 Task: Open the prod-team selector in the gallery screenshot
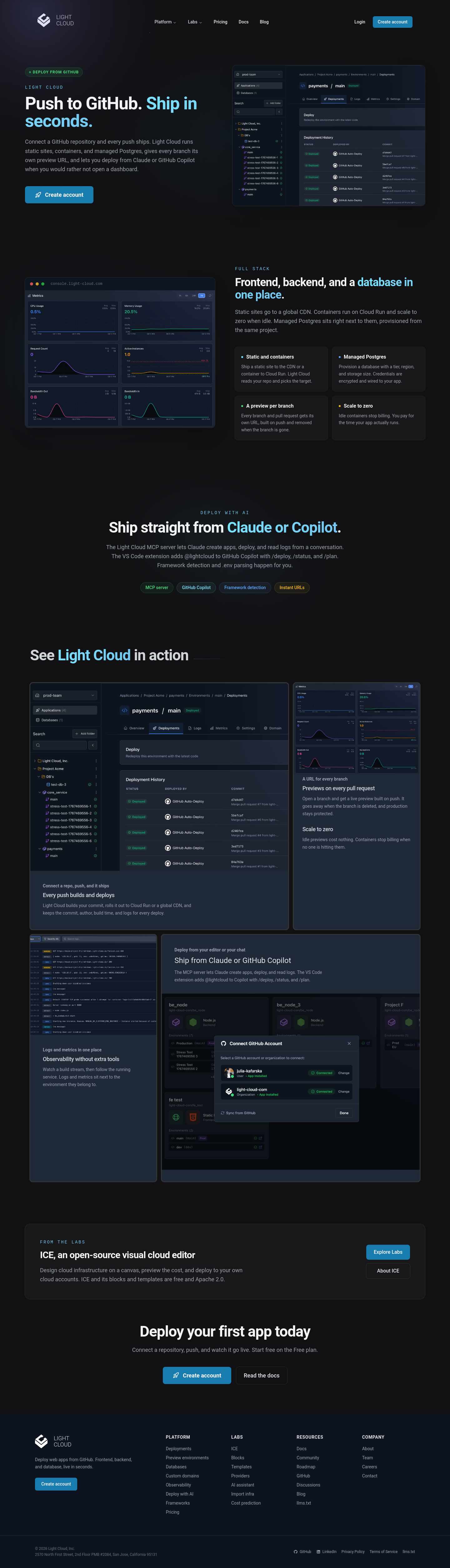click(65, 695)
